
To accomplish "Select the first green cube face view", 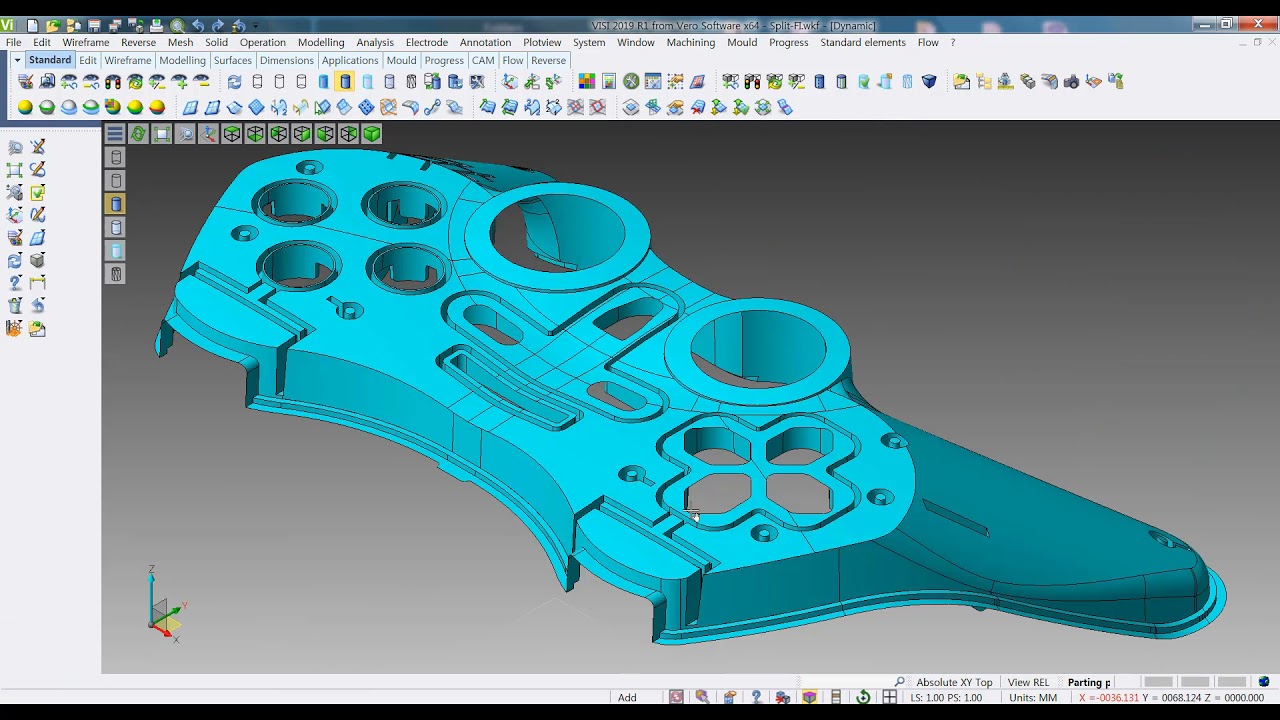I will click(x=232, y=134).
